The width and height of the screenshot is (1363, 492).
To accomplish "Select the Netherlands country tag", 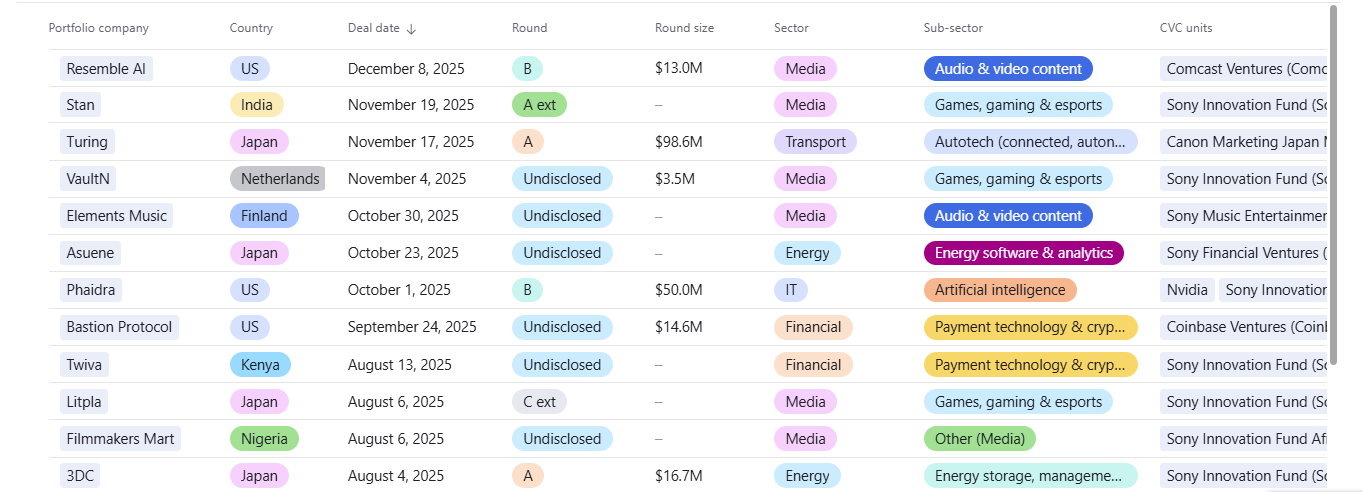I will coord(278,179).
